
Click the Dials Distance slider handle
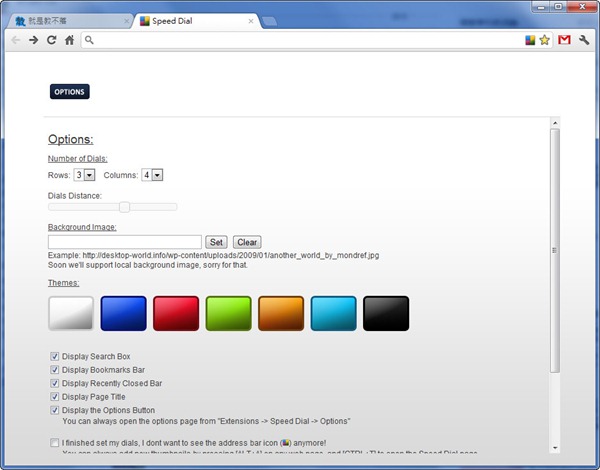tap(124, 207)
